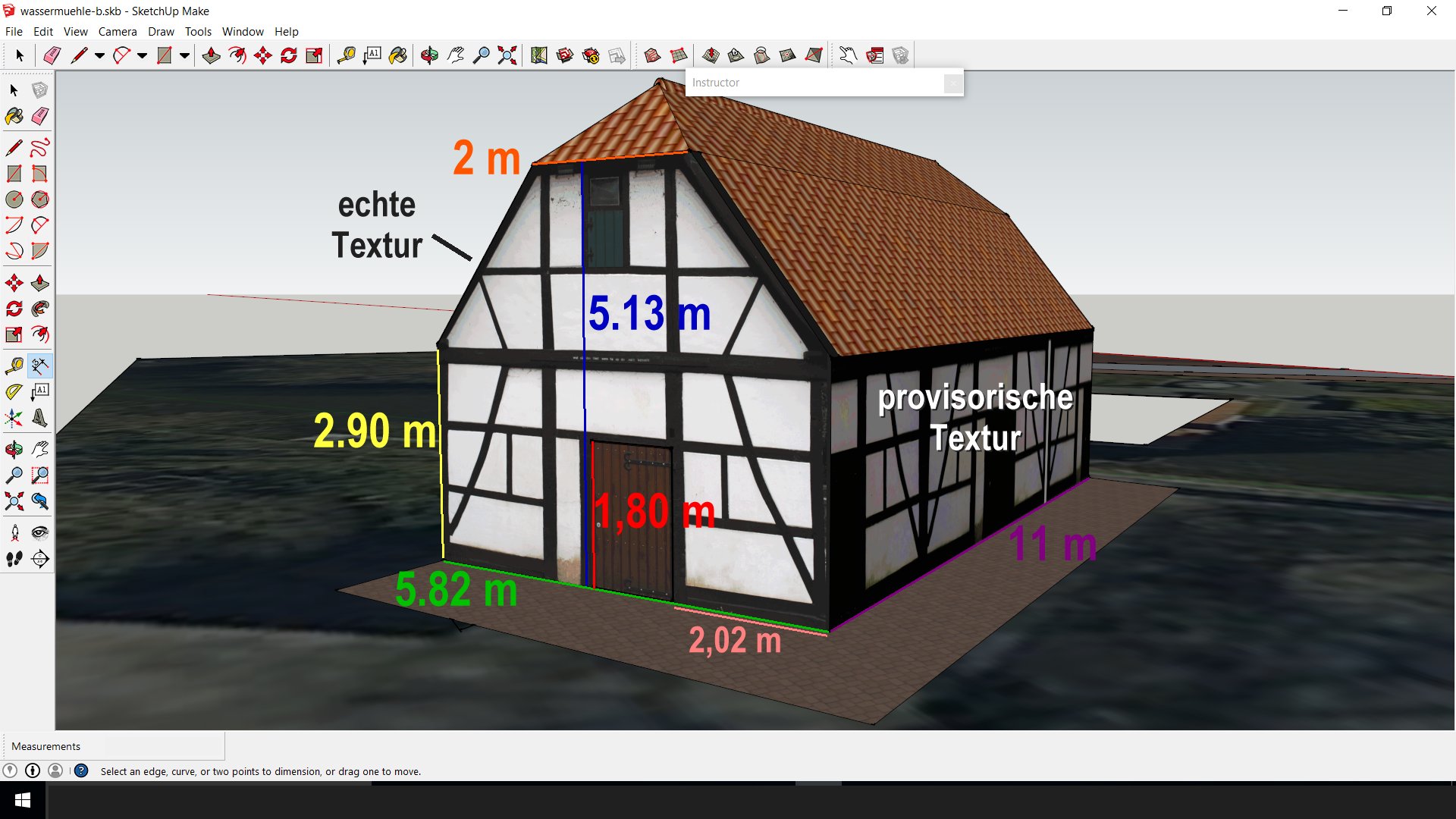The image size is (1456, 819).
Task: Toggle the Section Plane tool
Action: [x=40, y=559]
